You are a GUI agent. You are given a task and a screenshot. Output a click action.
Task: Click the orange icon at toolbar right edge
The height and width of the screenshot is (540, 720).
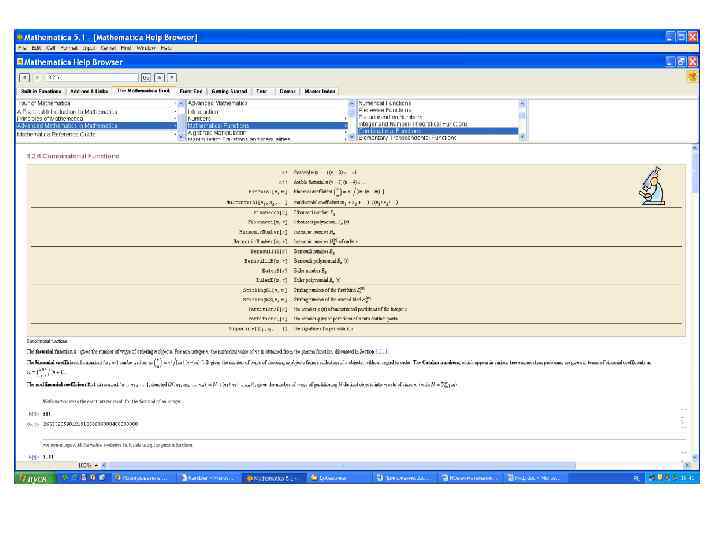click(x=692, y=77)
